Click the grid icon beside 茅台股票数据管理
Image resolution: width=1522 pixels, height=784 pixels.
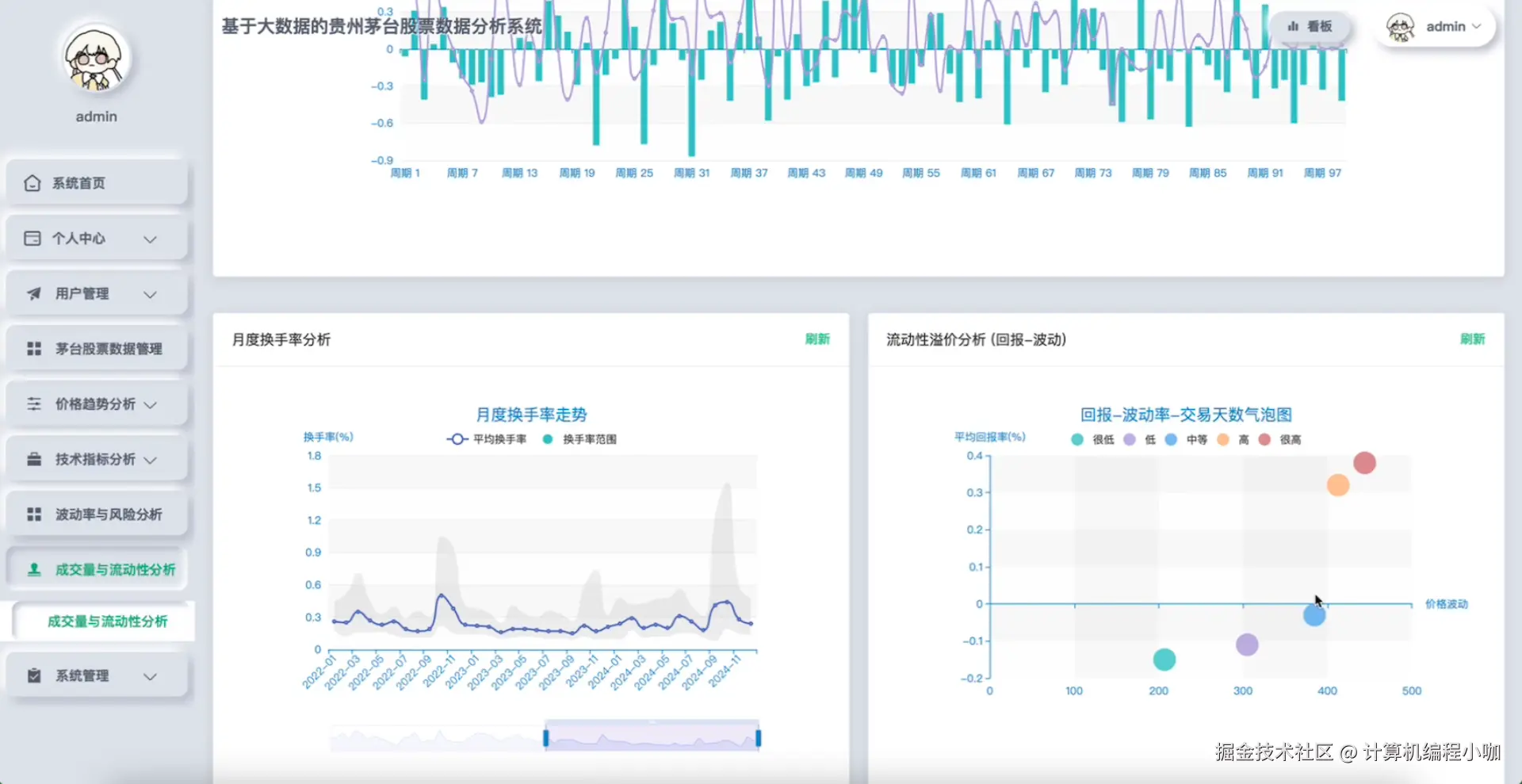coord(34,349)
